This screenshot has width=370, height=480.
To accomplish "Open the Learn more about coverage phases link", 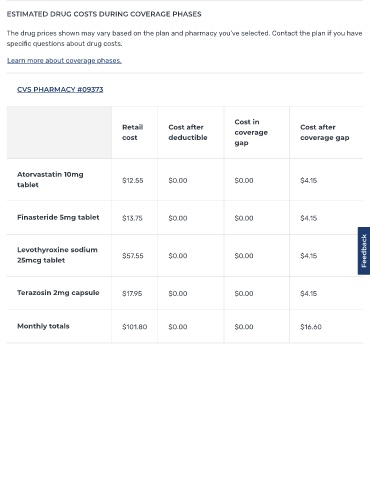I will pos(64,61).
